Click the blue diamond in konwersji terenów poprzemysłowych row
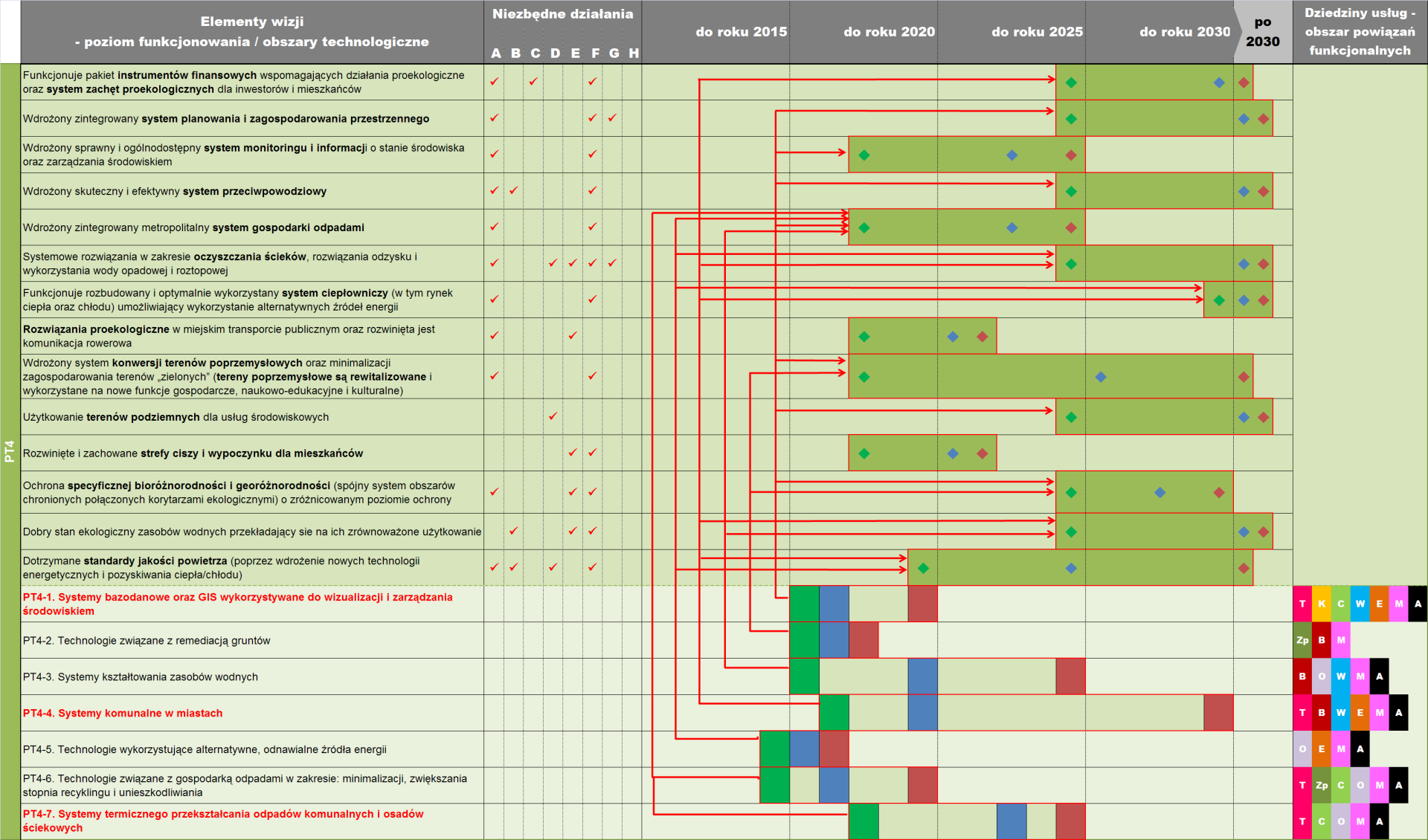 [1101, 377]
